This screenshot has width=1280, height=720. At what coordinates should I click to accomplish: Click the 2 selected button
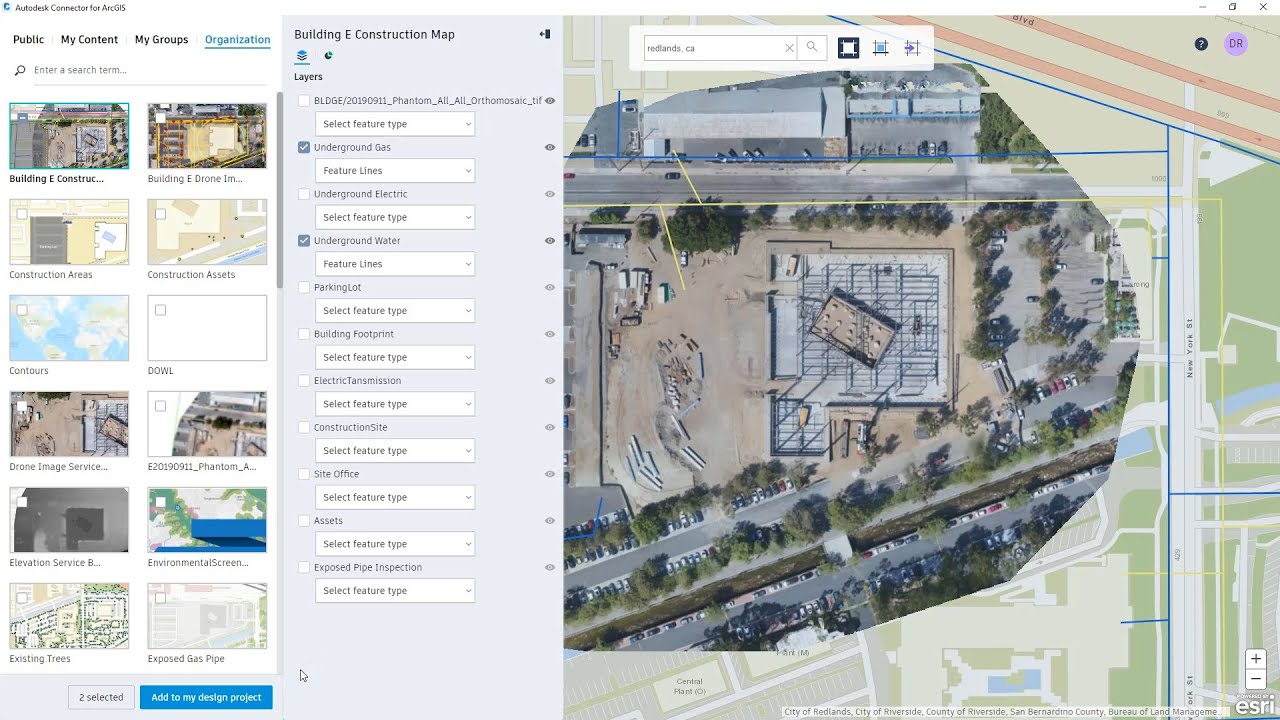(x=101, y=697)
